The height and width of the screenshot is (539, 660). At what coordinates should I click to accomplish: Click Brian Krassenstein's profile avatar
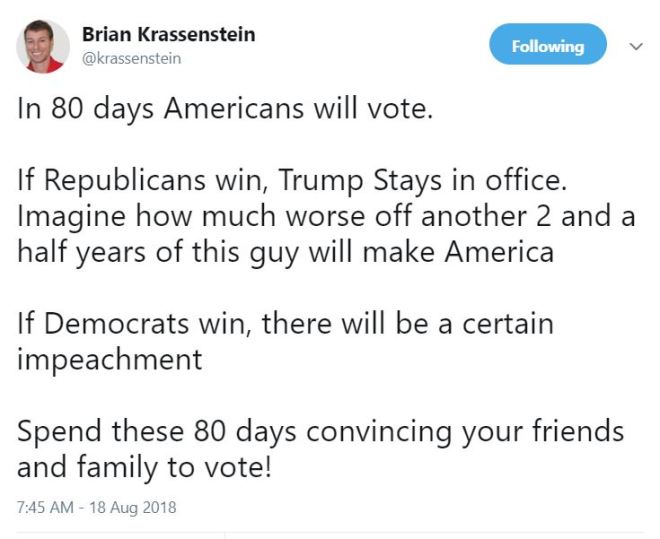tap(44, 46)
